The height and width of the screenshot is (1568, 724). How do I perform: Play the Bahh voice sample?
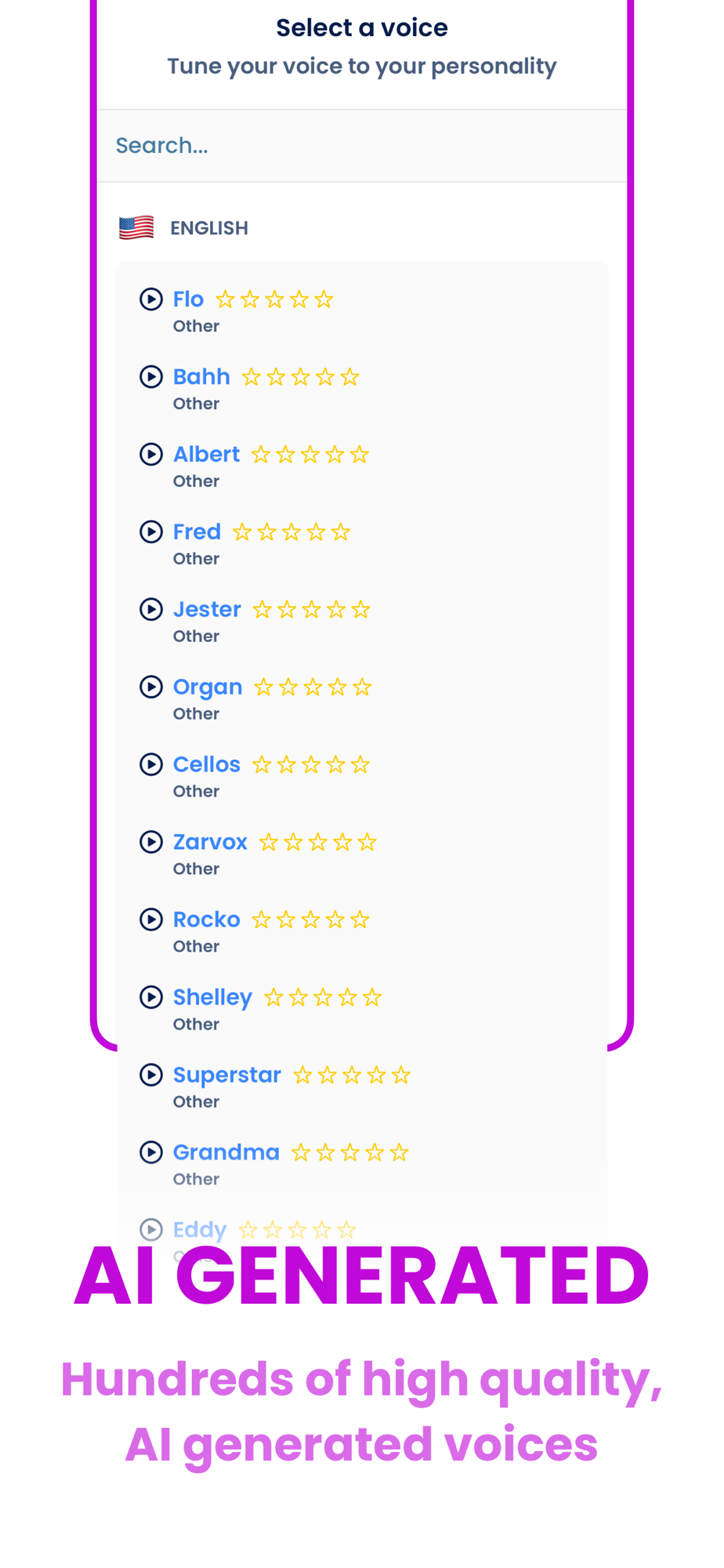(x=150, y=376)
